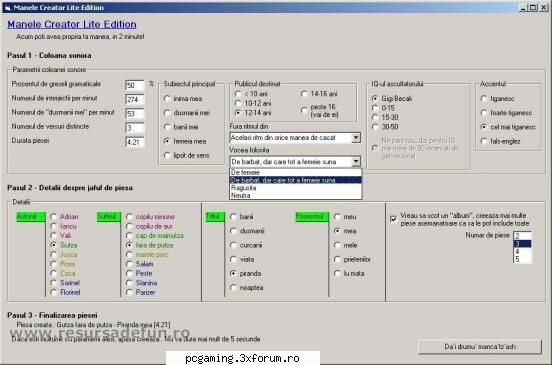
Task: Choose suffix Parizer
Action: click(x=129, y=292)
